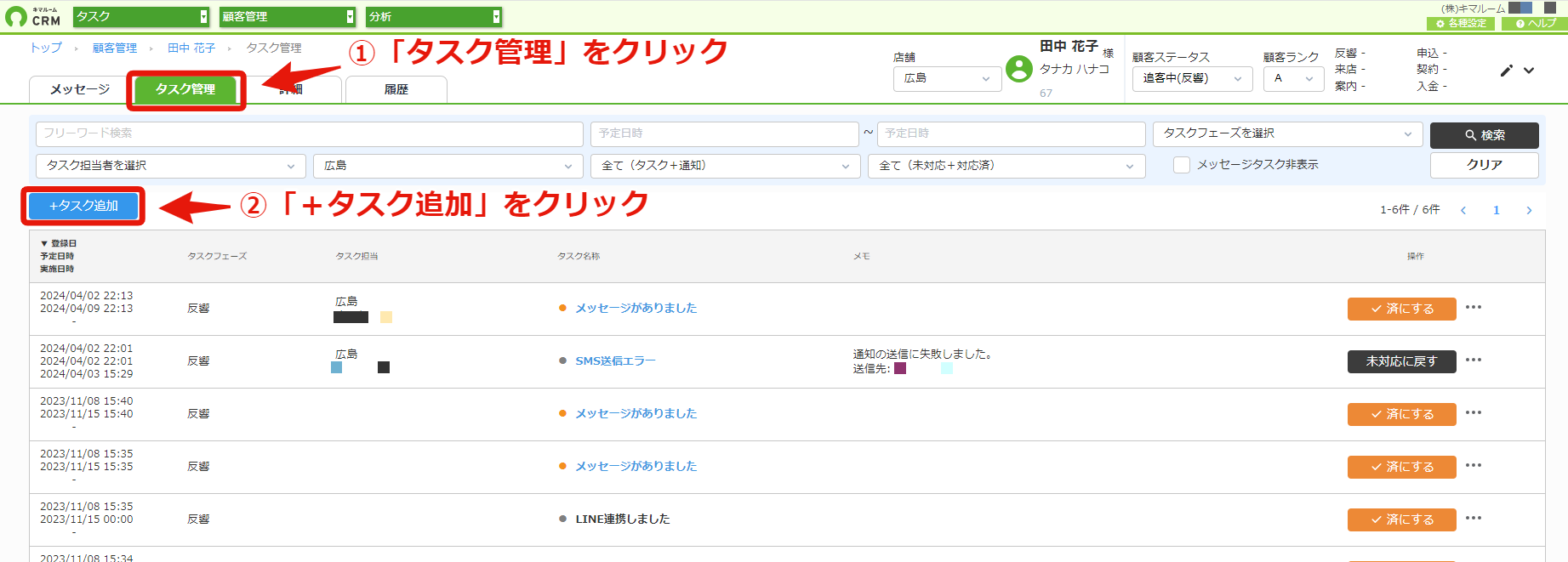Go to next page with the right arrow
Viewport: 1568px width, 562px height.
pos(1529,210)
